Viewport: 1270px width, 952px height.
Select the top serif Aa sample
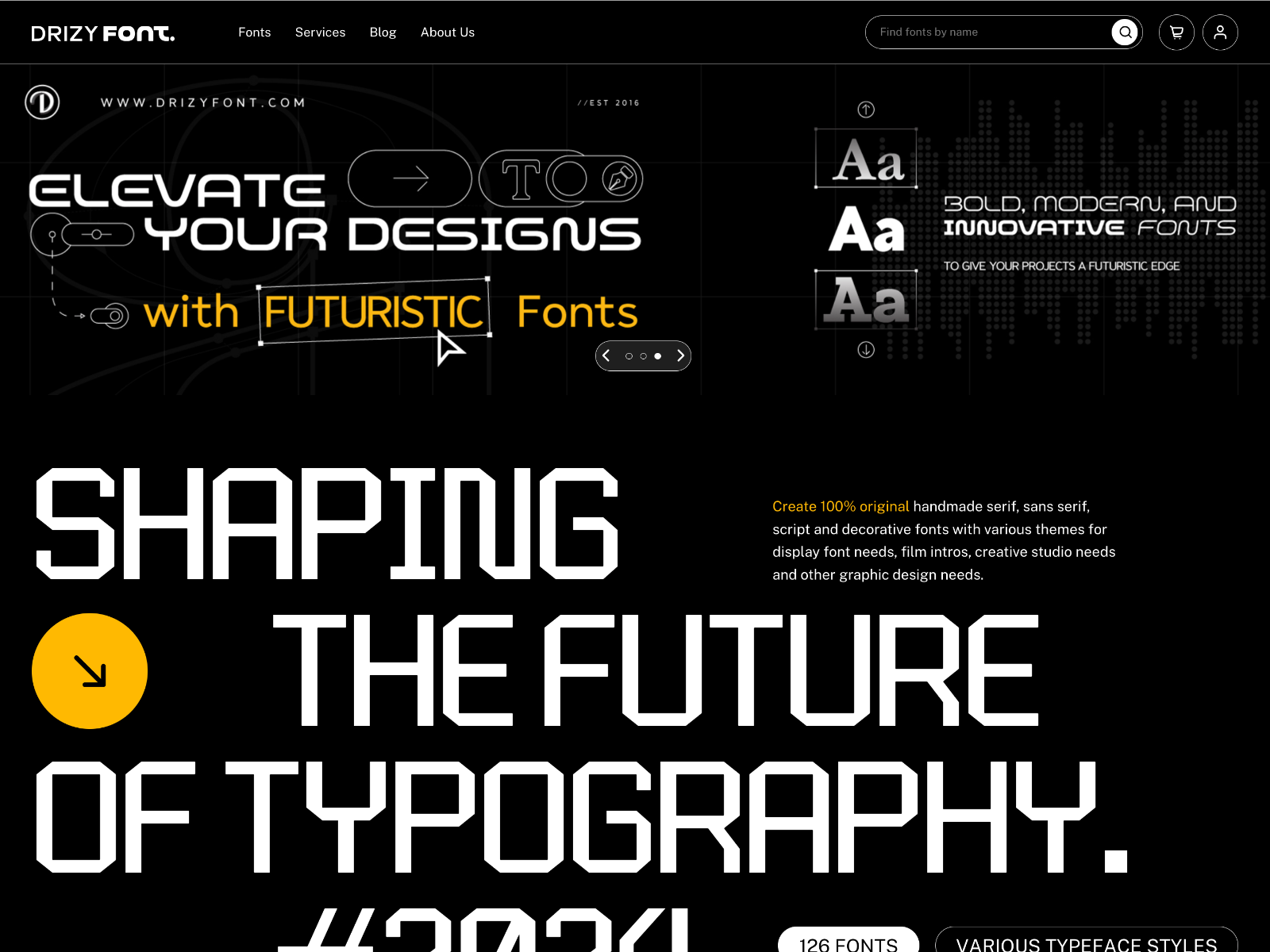click(x=866, y=159)
